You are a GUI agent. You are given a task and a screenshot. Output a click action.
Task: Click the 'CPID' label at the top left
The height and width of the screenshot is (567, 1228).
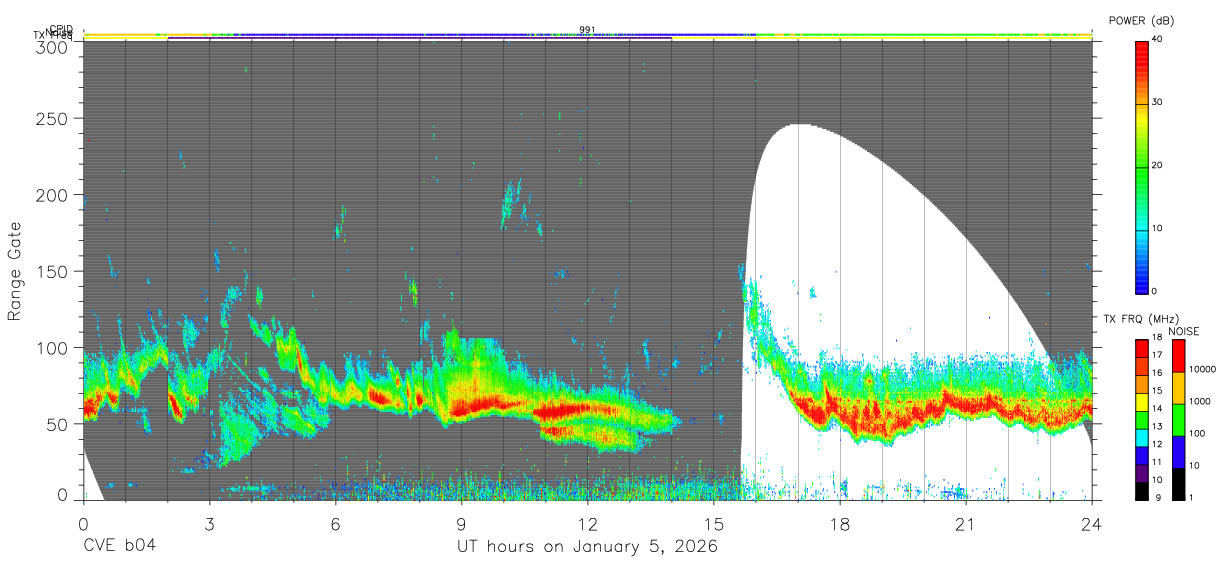tap(62, 30)
